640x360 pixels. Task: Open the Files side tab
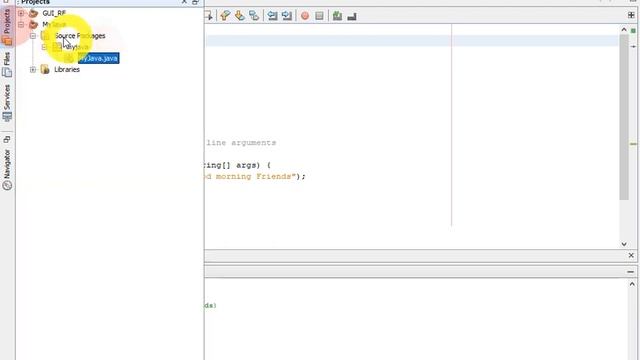click(x=7, y=64)
